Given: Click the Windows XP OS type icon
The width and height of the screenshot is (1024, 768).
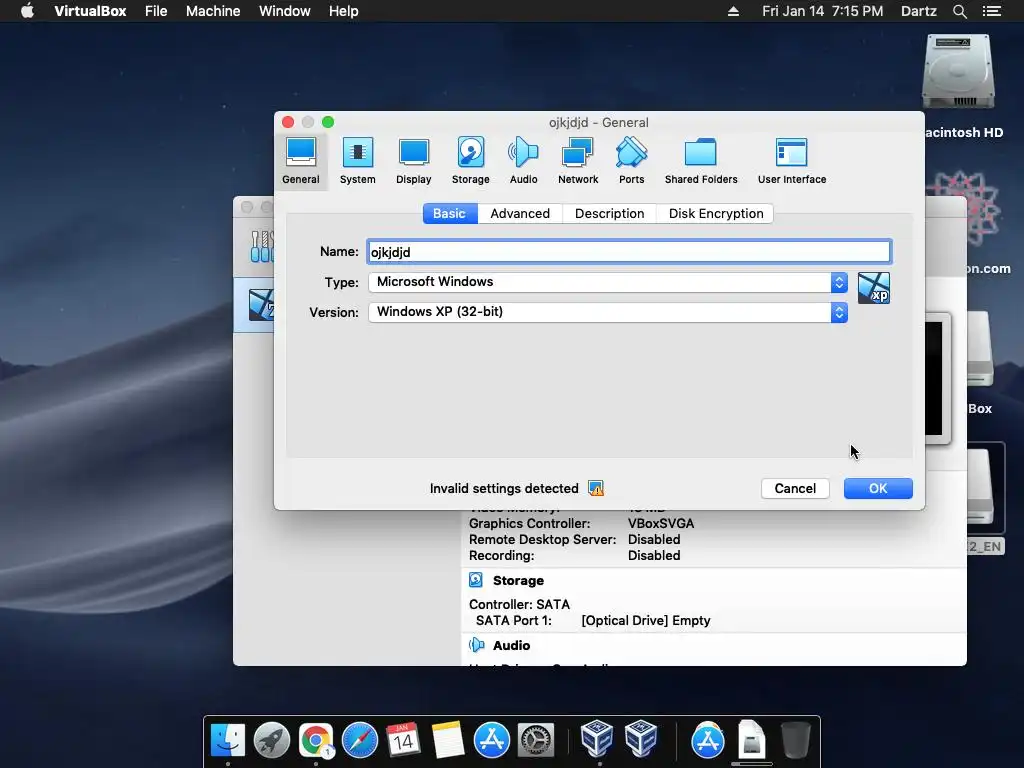Looking at the screenshot, I should [x=873, y=288].
